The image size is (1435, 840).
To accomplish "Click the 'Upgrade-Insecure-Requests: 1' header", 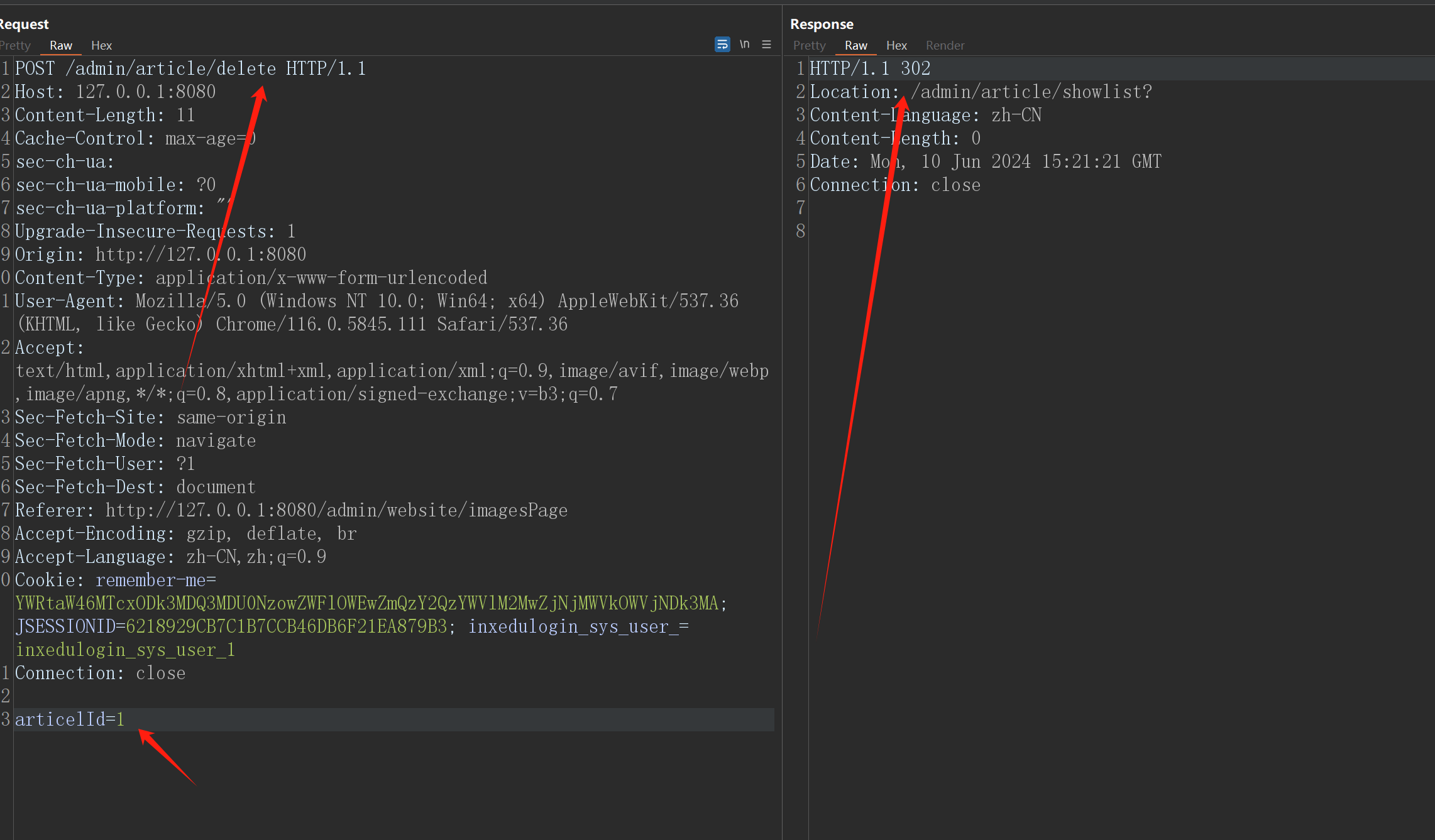I will tap(155, 231).
